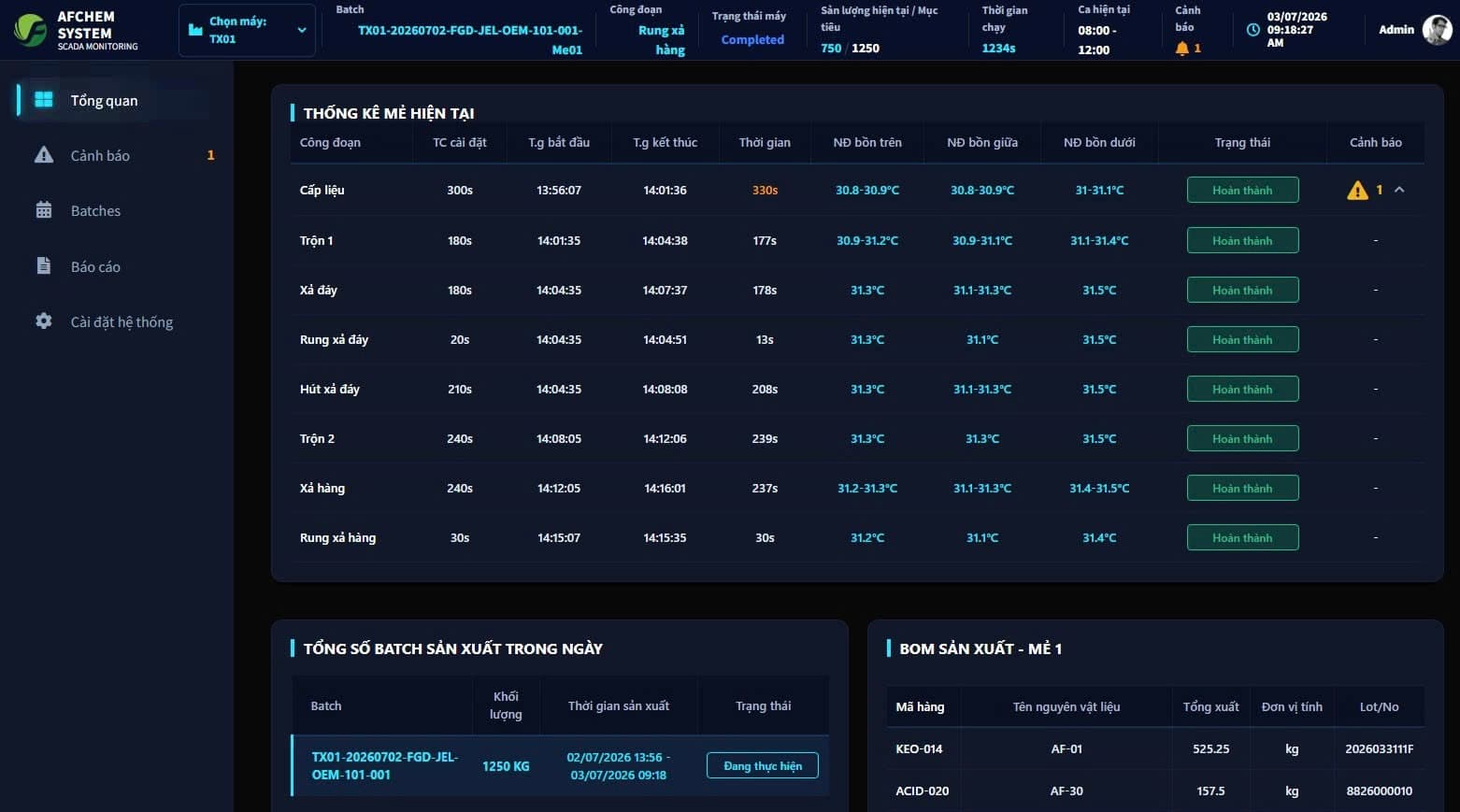Click the Tổng quan dashboard grid icon
Viewport: 1460px width, 812px height.
tap(44, 99)
